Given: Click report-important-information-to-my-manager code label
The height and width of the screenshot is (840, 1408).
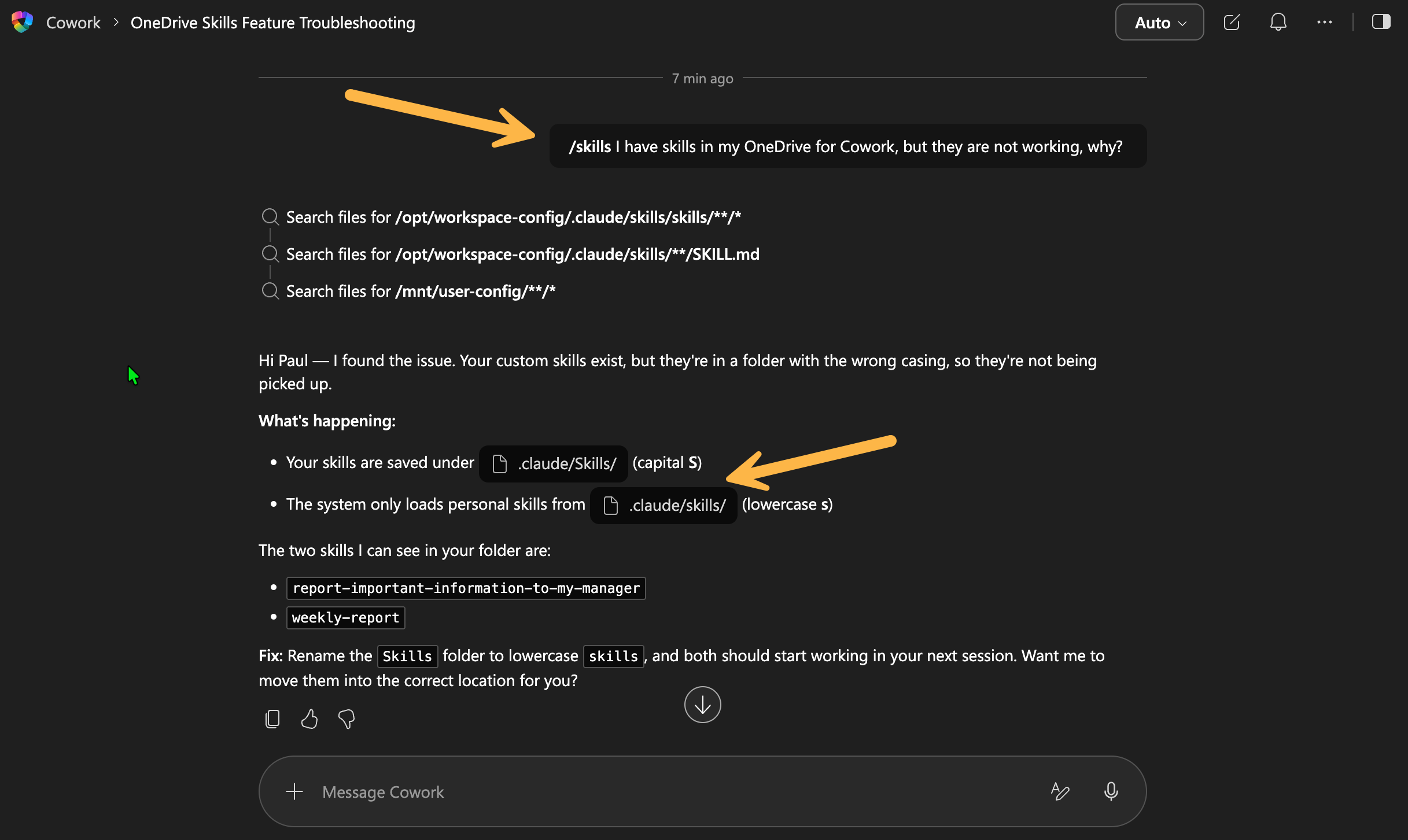Looking at the screenshot, I should click(466, 588).
